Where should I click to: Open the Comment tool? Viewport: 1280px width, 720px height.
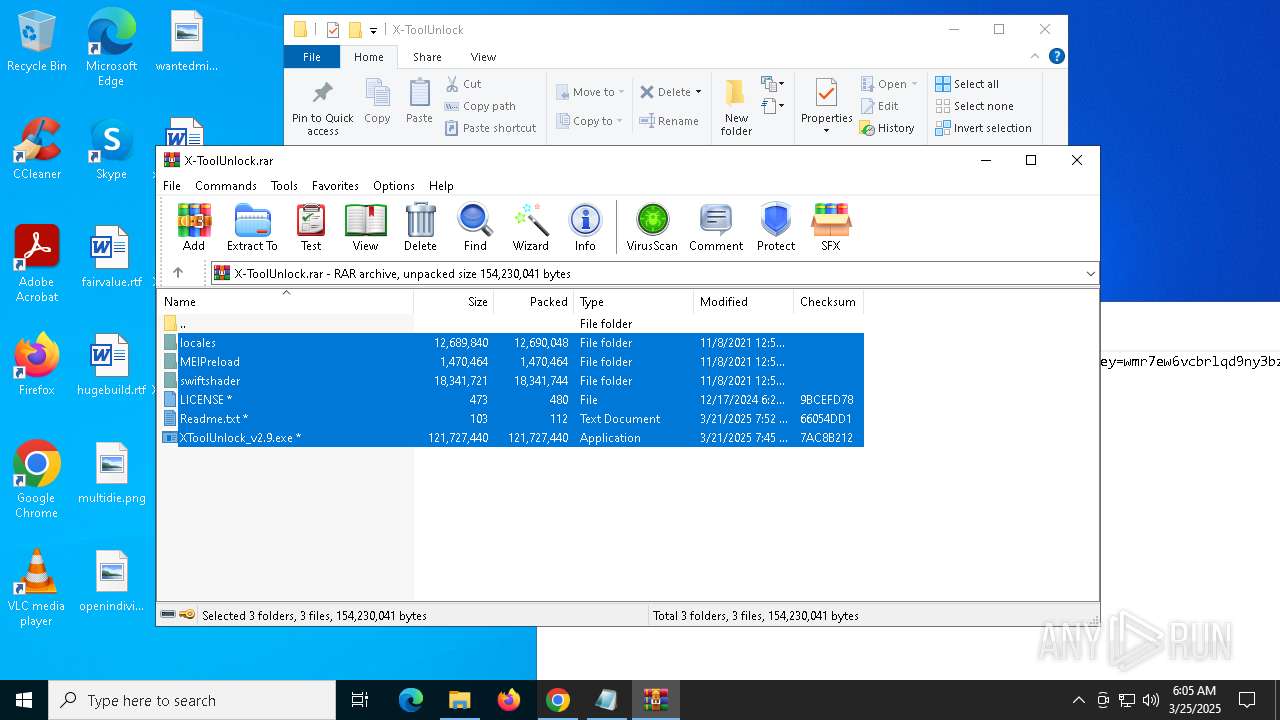click(x=716, y=227)
